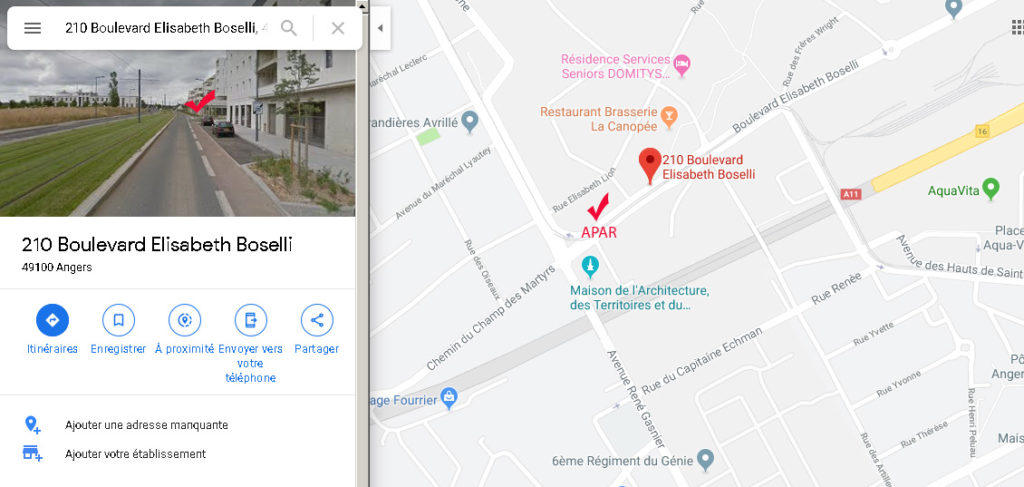The height and width of the screenshot is (487, 1024).
Task: Click the 6ème Régiment du Génie marker
Action: click(705, 459)
